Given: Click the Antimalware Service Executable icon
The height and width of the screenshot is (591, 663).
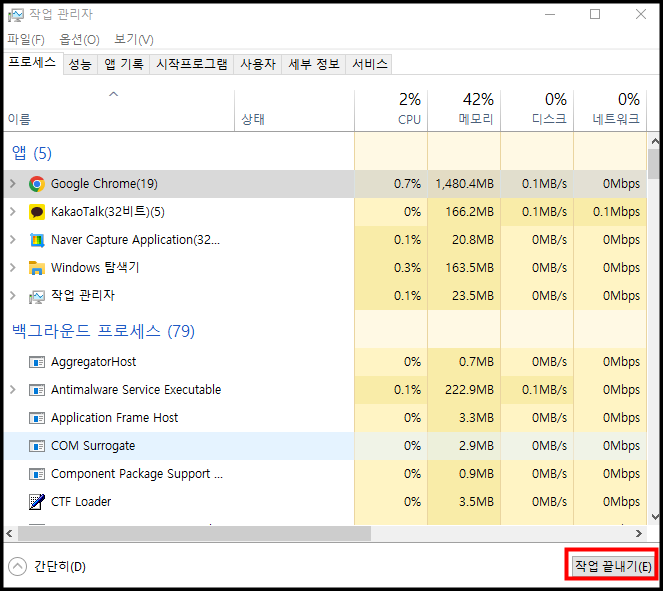Looking at the screenshot, I should pos(37,390).
